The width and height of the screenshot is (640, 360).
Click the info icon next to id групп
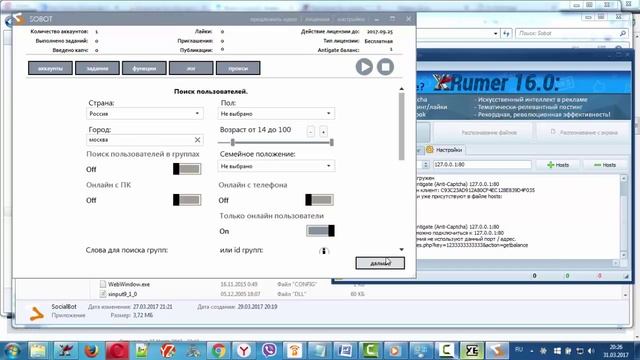324,251
